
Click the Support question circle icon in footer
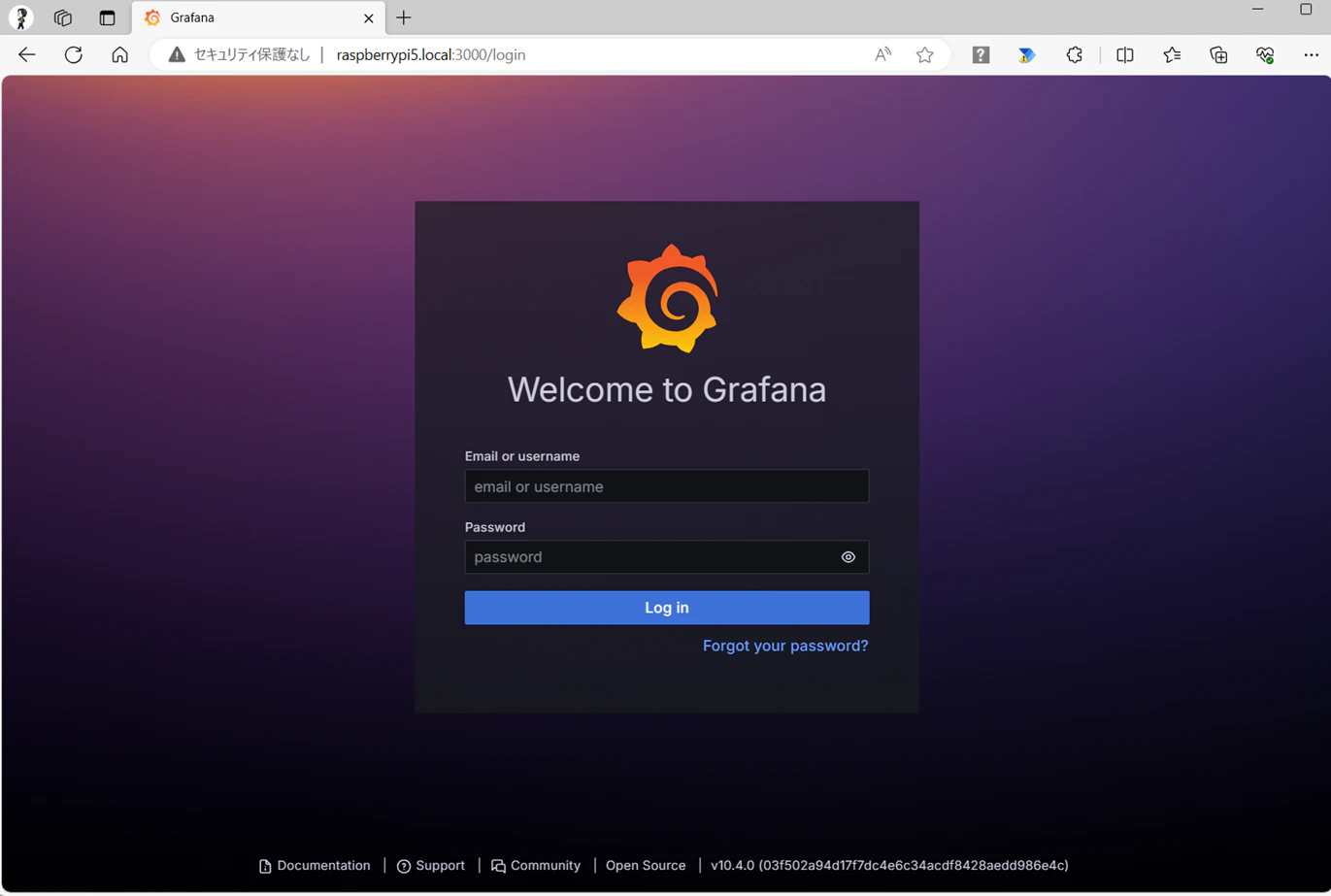point(404,866)
